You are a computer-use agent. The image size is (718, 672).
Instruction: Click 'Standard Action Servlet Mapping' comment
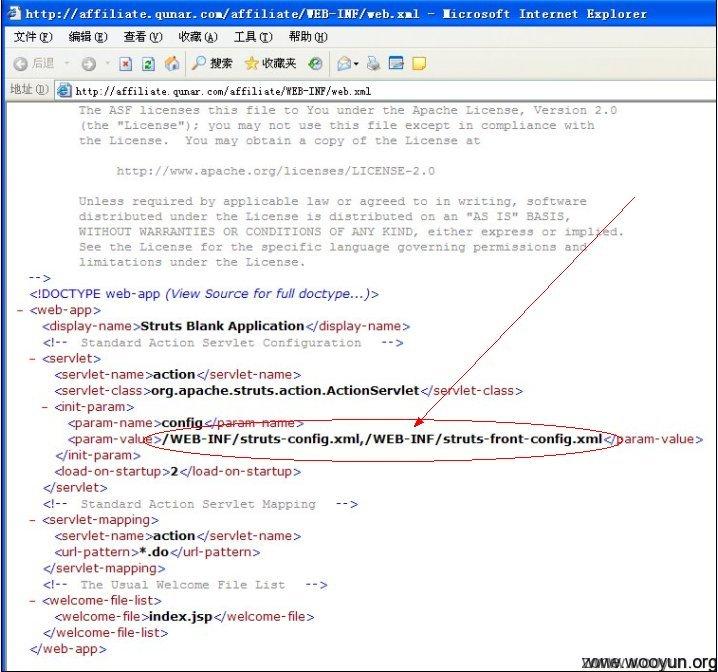tap(198, 504)
